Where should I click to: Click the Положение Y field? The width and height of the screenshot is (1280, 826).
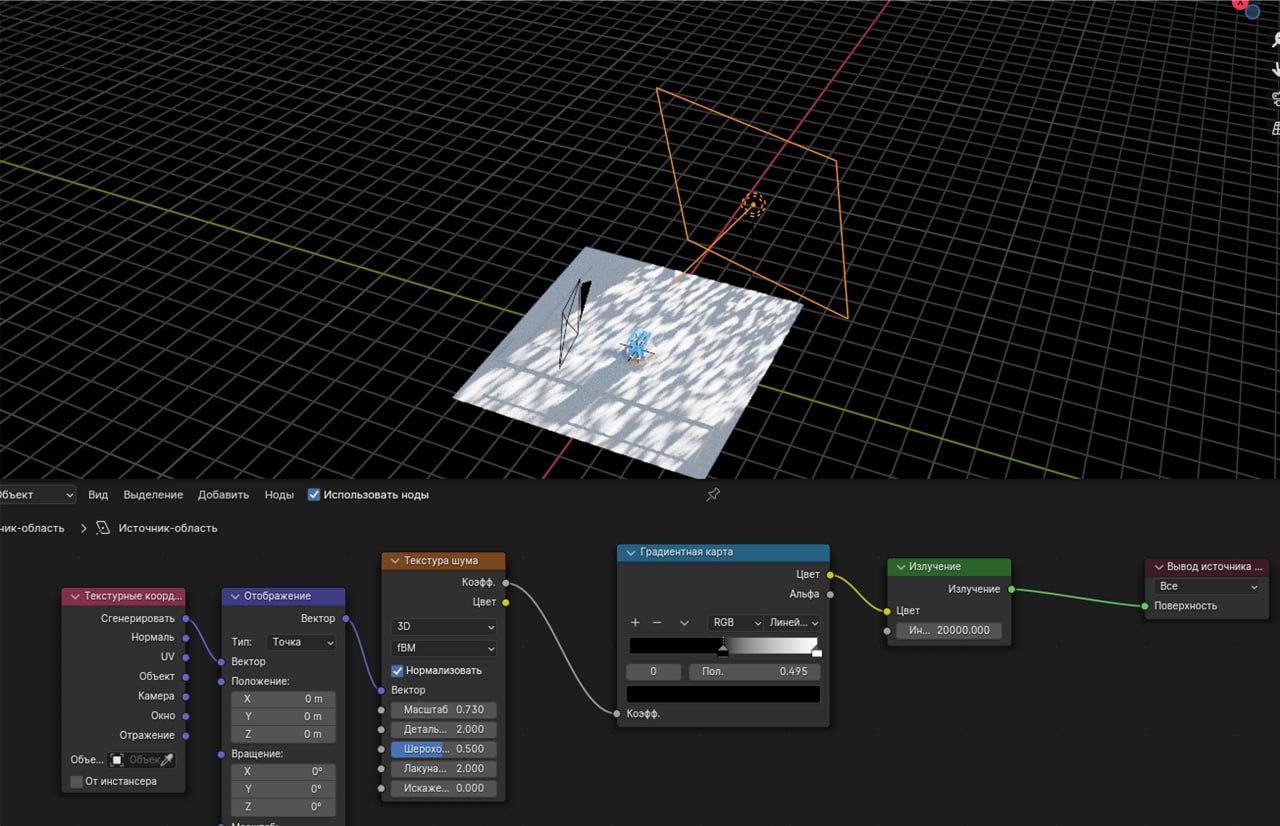coord(283,716)
